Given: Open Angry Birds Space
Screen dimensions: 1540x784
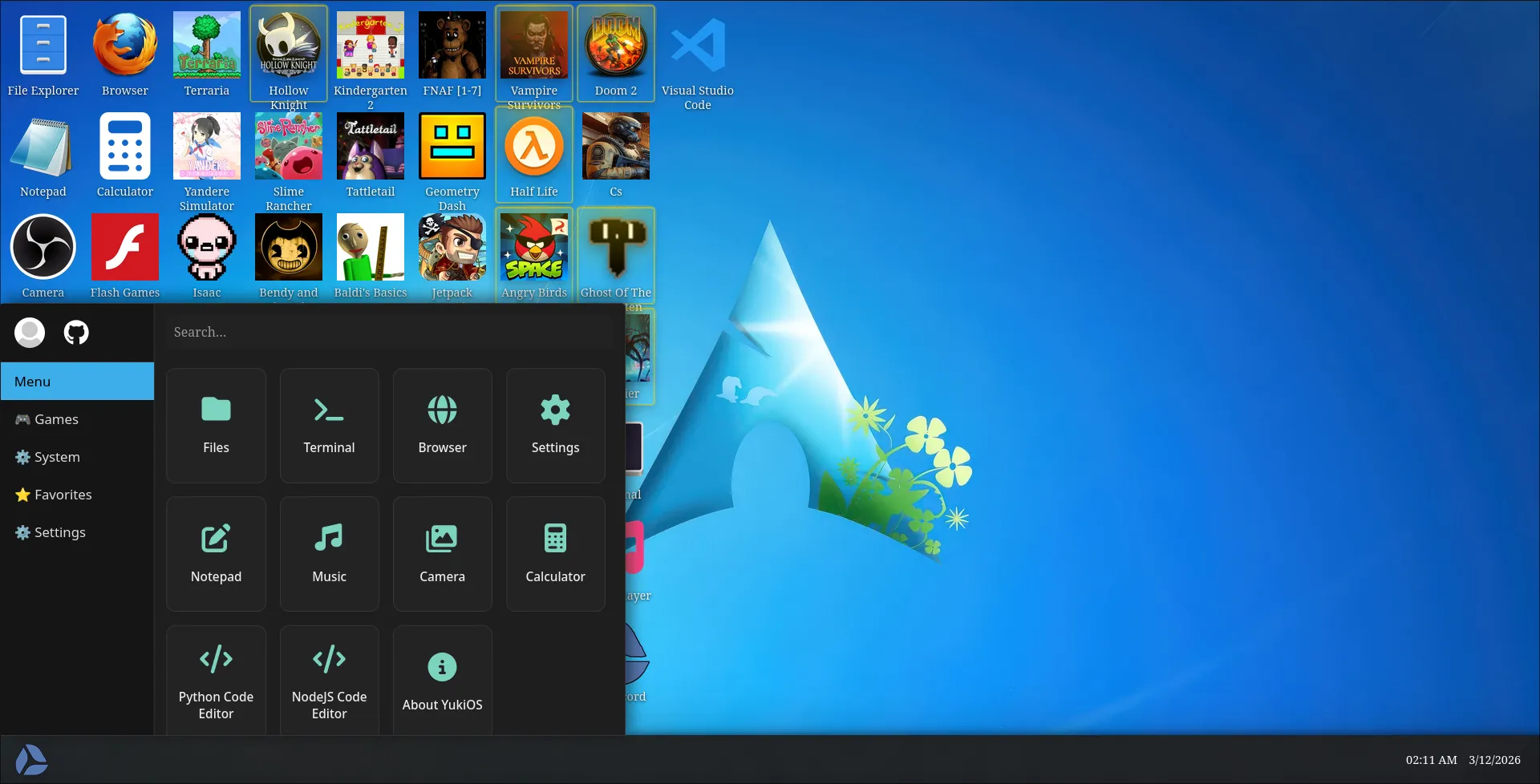Looking at the screenshot, I should tap(533, 248).
